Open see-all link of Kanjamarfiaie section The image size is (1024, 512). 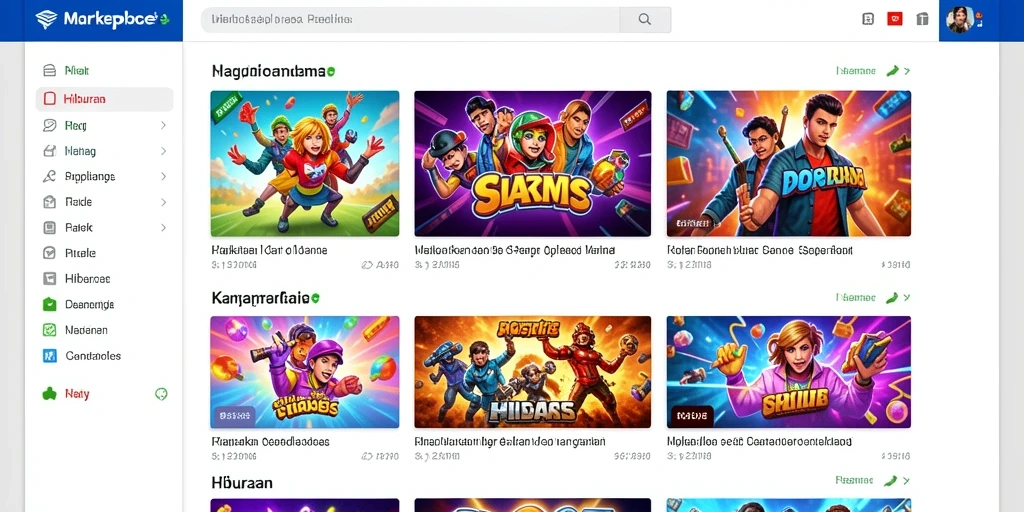(856, 297)
